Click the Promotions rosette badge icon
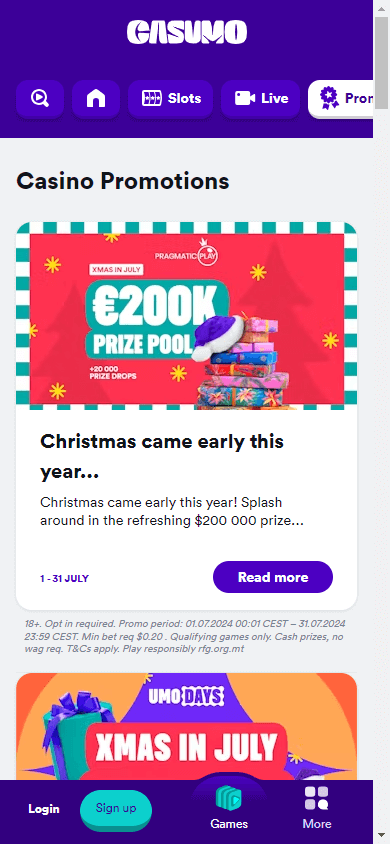This screenshot has height=844, width=390. tap(329, 99)
